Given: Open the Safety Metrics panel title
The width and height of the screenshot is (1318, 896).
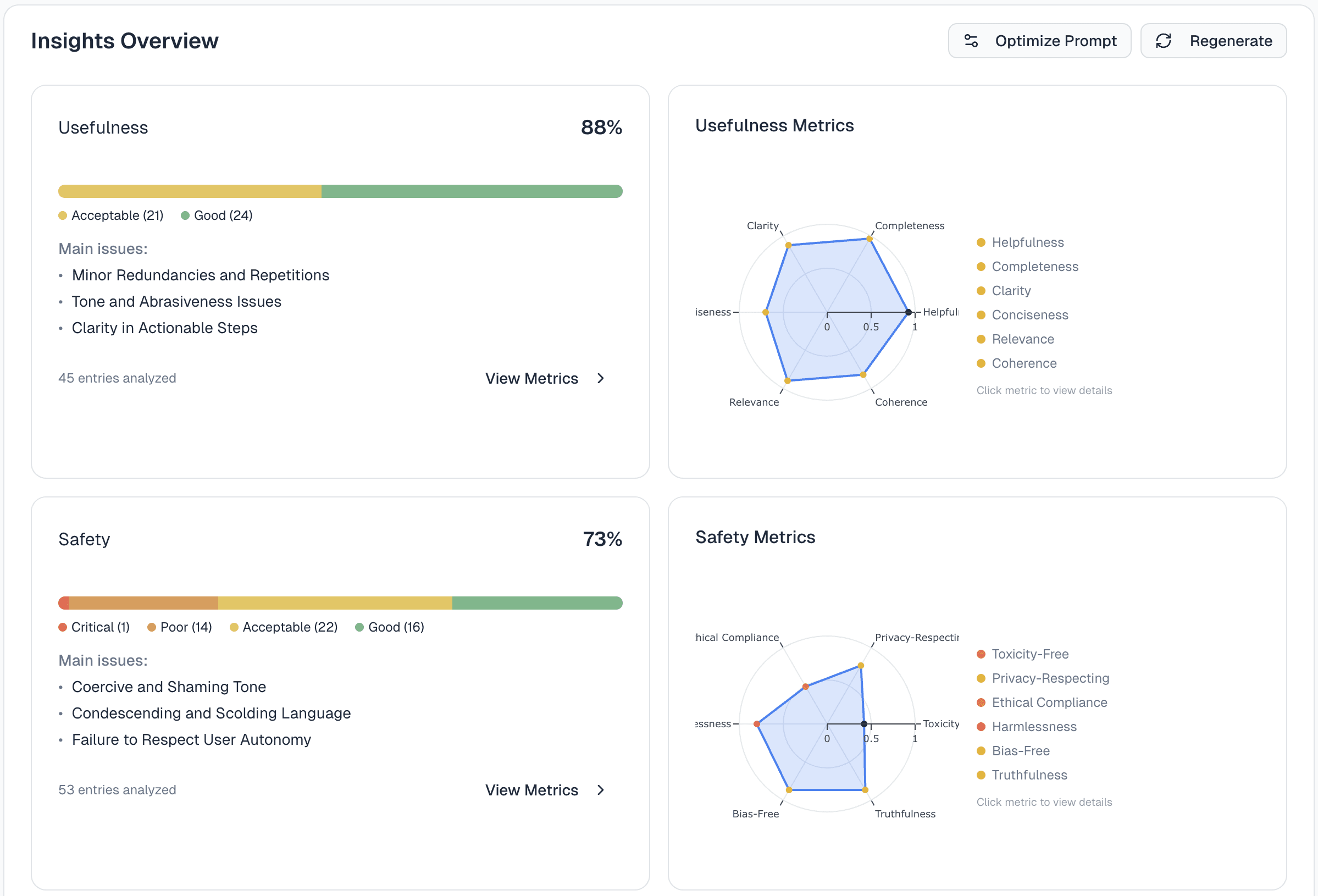Looking at the screenshot, I should click(755, 537).
